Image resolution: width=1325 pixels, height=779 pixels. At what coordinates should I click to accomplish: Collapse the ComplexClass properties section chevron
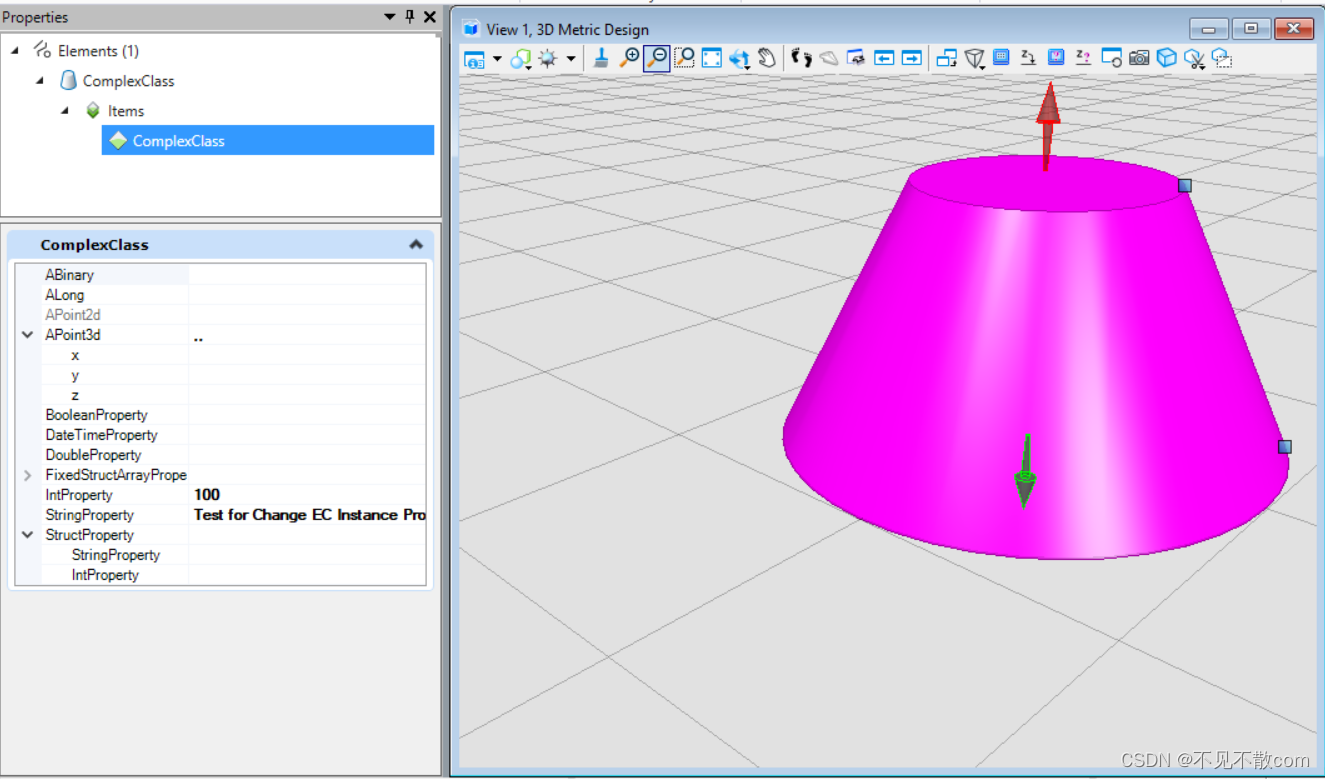click(416, 244)
